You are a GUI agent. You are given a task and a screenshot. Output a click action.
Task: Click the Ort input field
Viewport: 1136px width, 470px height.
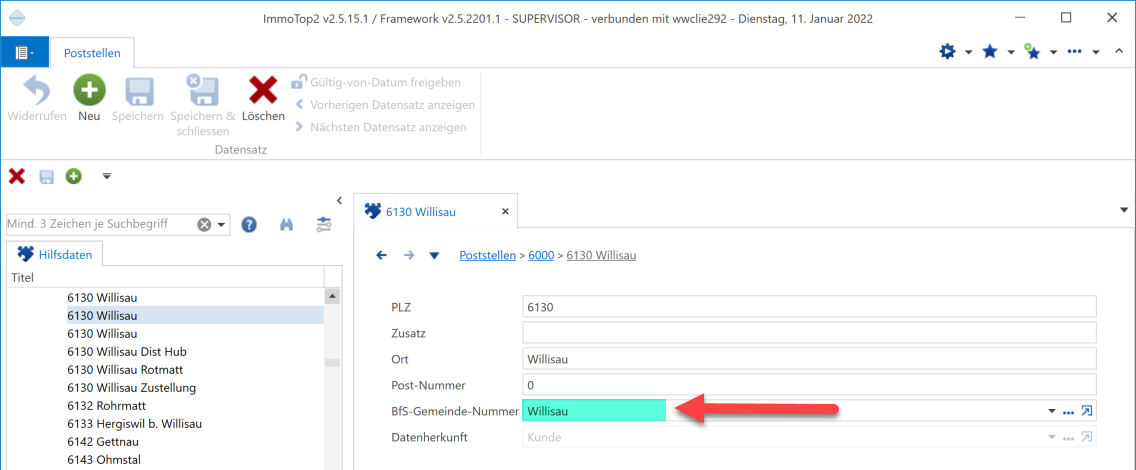(809, 358)
